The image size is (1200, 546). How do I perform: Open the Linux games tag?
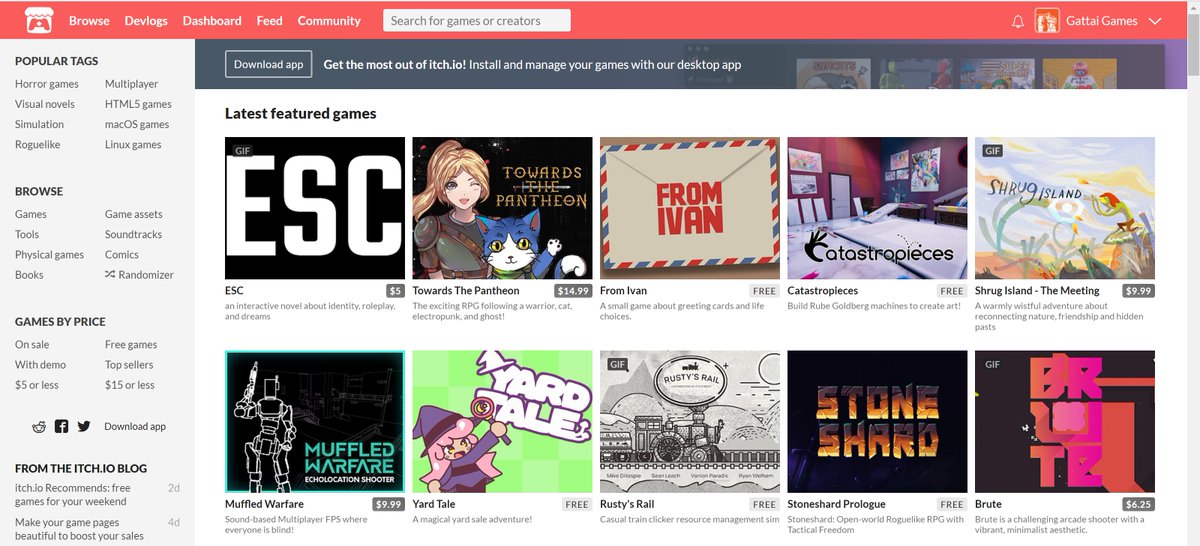pyautogui.click(x=133, y=144)
